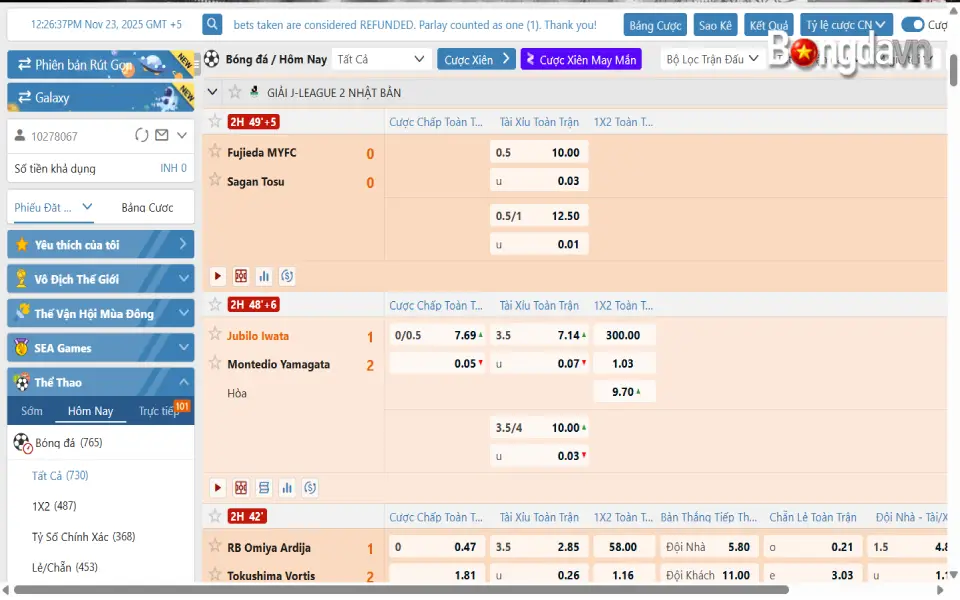Expand the Bộ Lọc Trận Đấu dropdown

click(714, 59)
